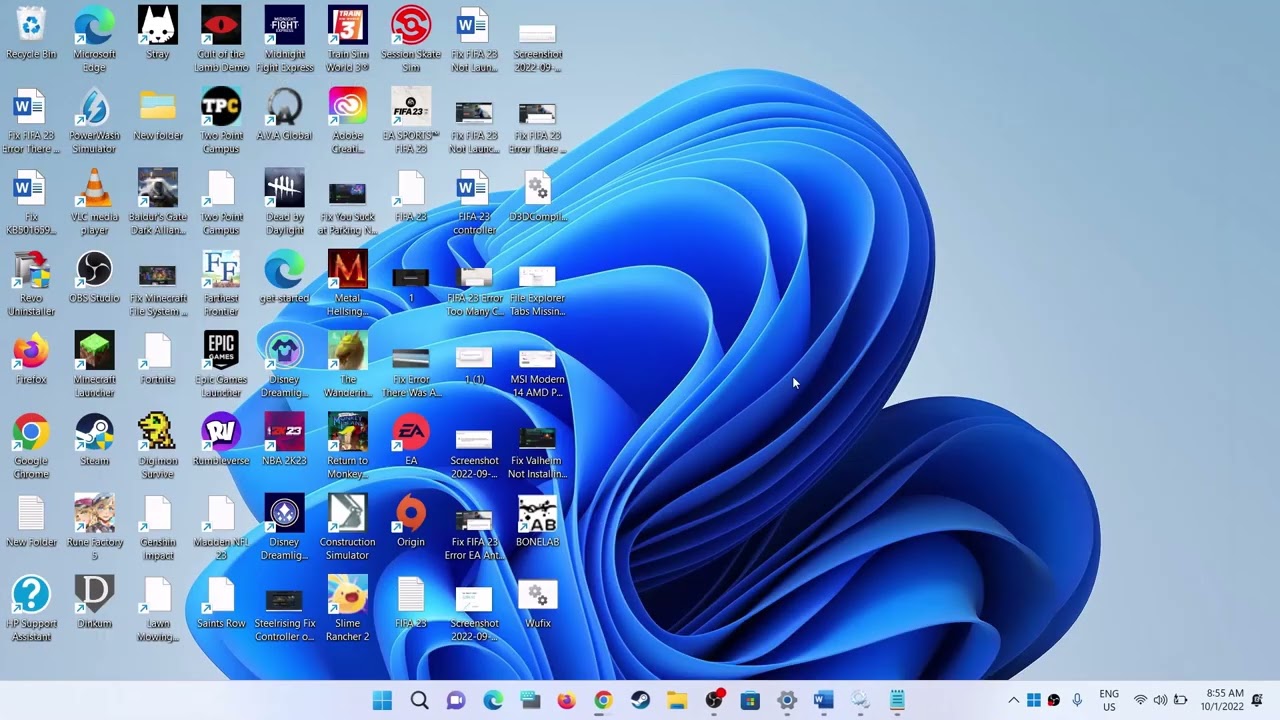Select the Farthest Frontier icon
This screenshot has height=720, width=1280.
pos(221,283)
